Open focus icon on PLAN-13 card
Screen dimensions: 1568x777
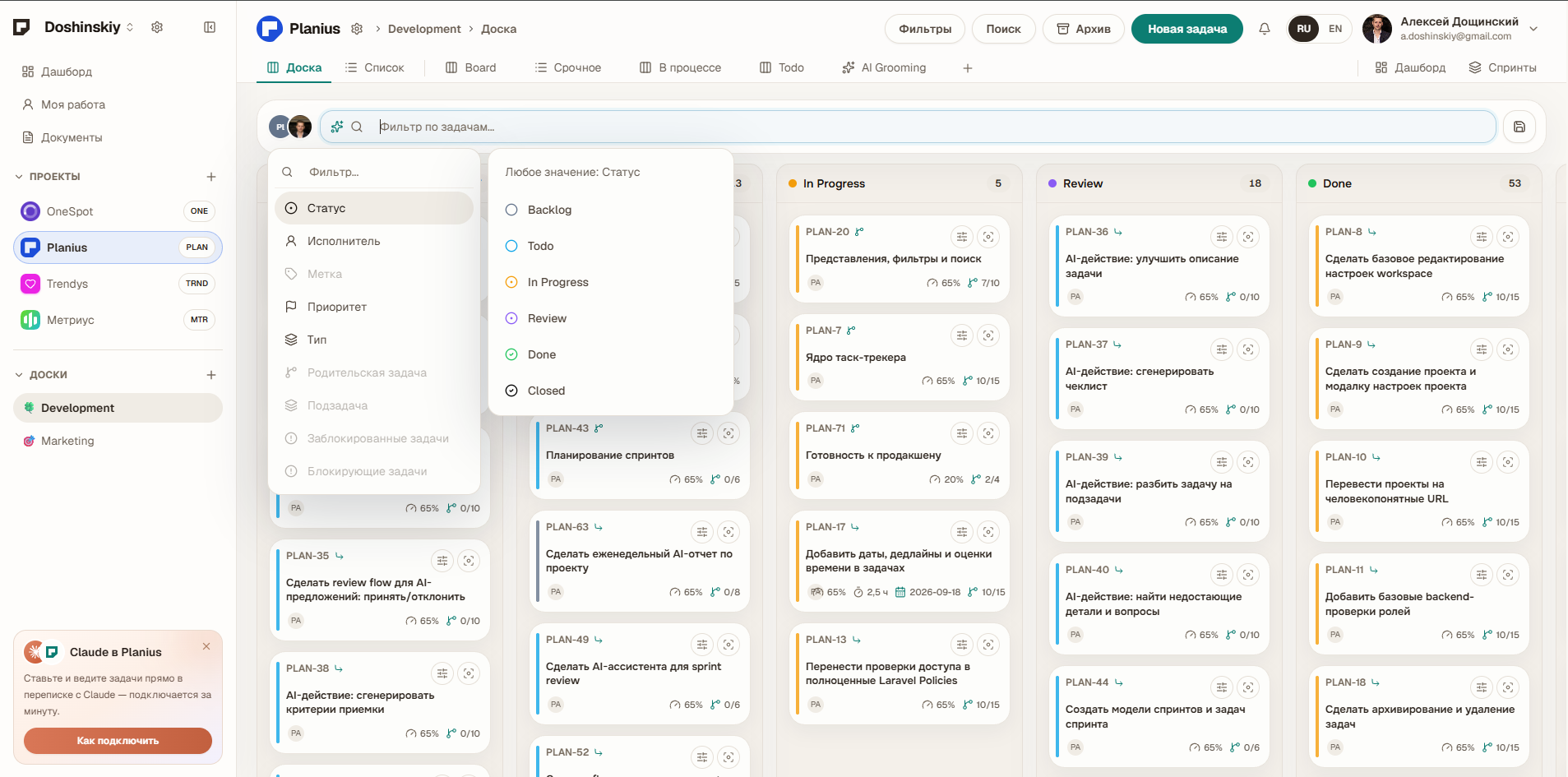[x=988, y=645]
